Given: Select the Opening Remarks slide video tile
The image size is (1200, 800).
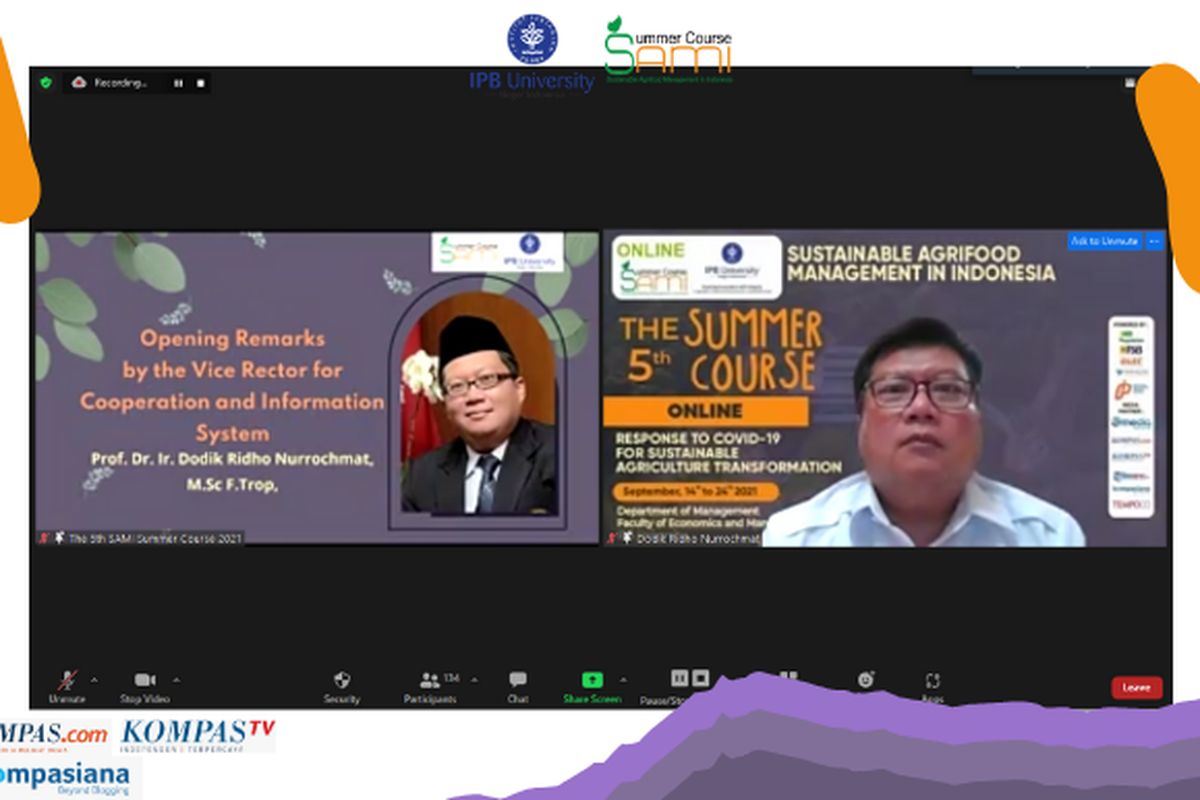Looking at the screenshot, I should click(x=317, y=388).
